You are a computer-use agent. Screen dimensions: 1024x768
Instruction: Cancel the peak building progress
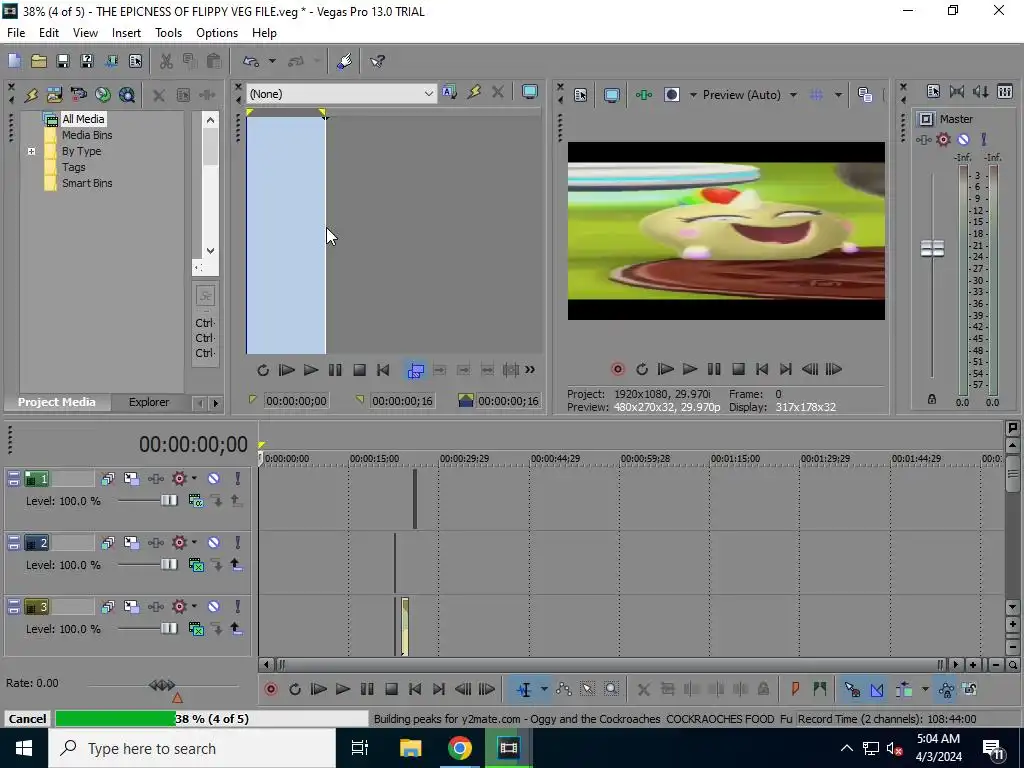(27, 719)
